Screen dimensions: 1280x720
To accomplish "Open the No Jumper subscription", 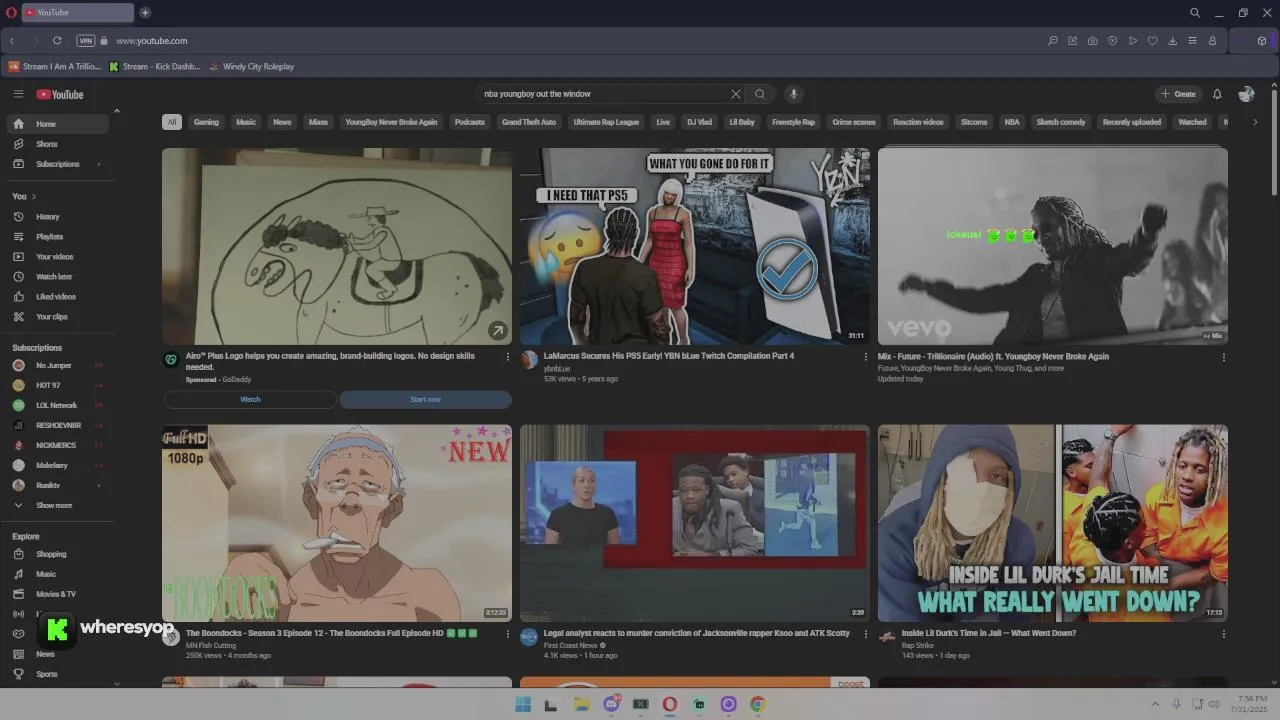I will click(x=59, y=366).
